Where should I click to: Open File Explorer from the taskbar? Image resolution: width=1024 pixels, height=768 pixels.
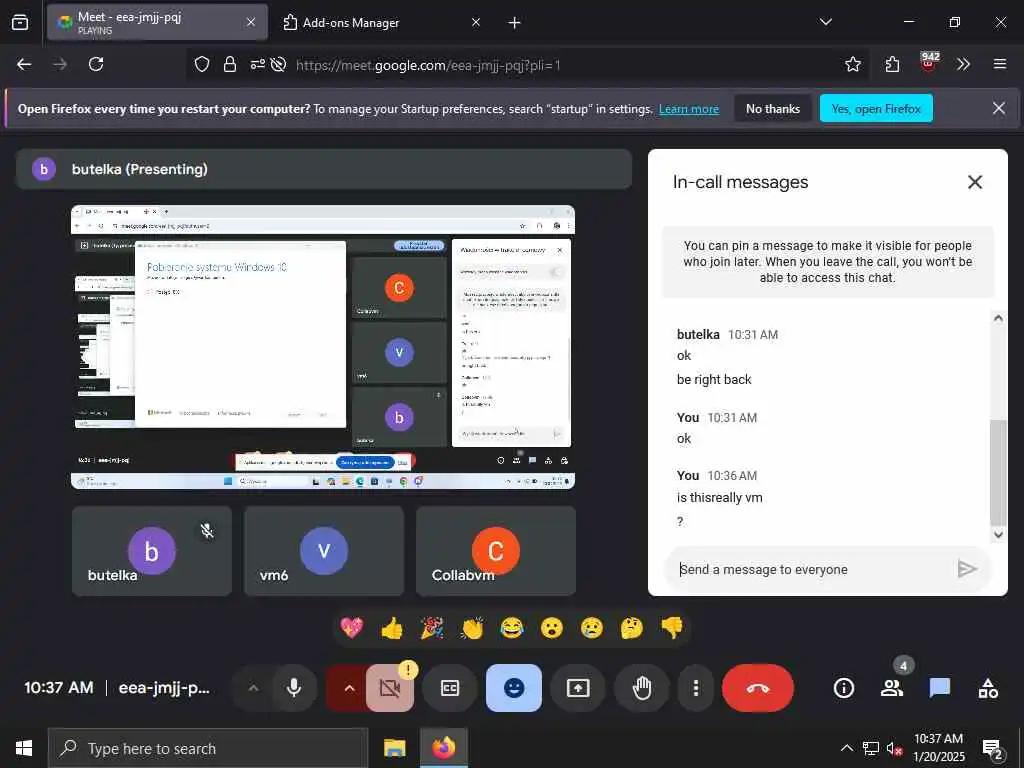point(394,748)
